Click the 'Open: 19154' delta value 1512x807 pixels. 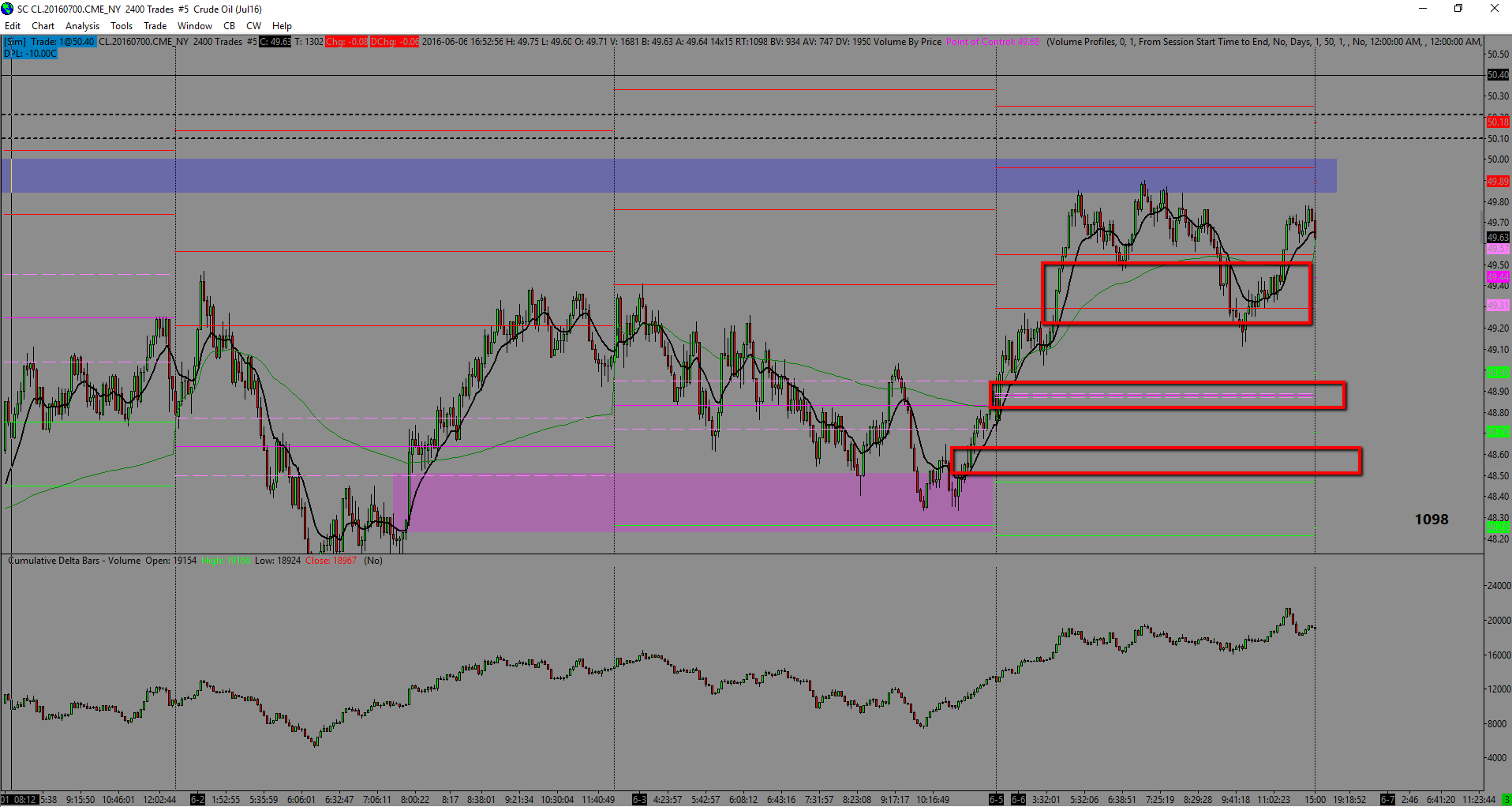pos(171,561)
